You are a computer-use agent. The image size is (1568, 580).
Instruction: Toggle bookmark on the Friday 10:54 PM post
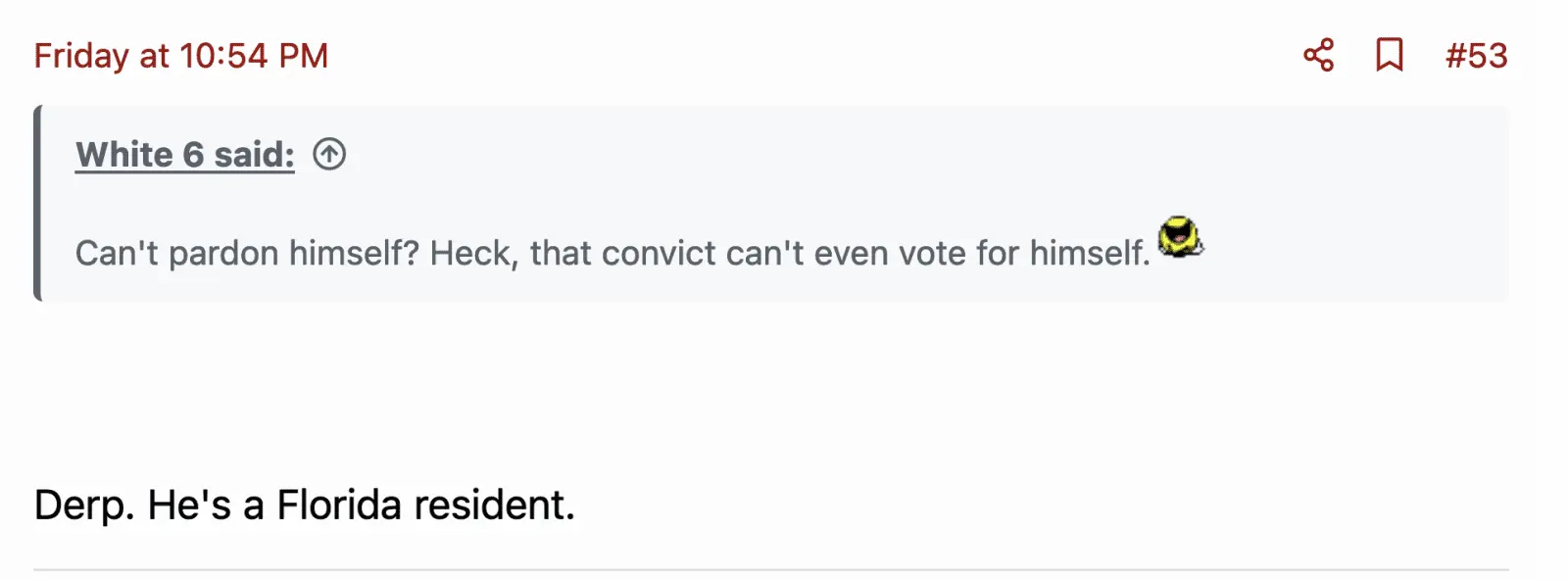(1389, 55)
